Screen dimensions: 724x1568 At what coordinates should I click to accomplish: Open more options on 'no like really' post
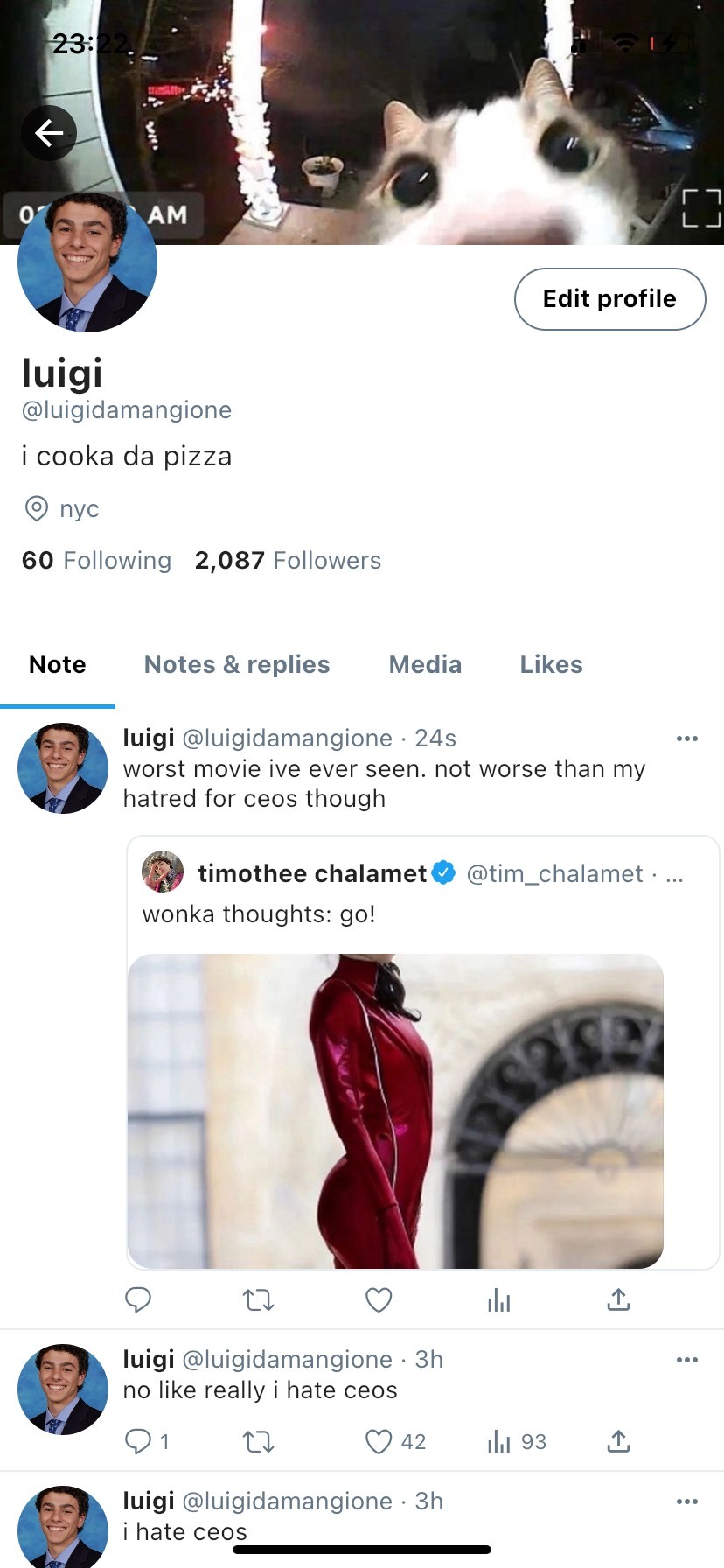point(687,1360)
